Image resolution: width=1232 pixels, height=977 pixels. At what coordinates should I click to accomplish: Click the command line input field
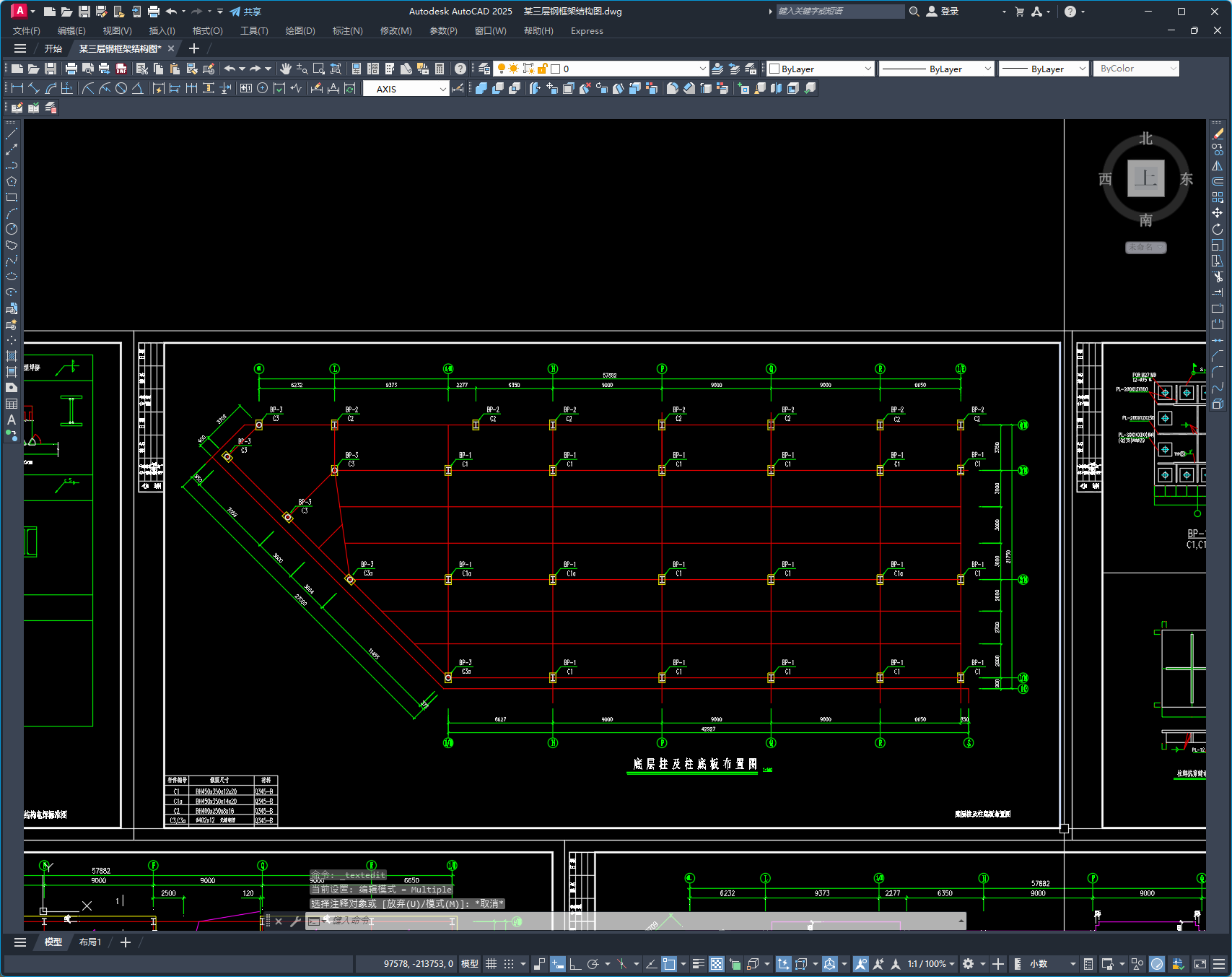click(x=635, y=921)
